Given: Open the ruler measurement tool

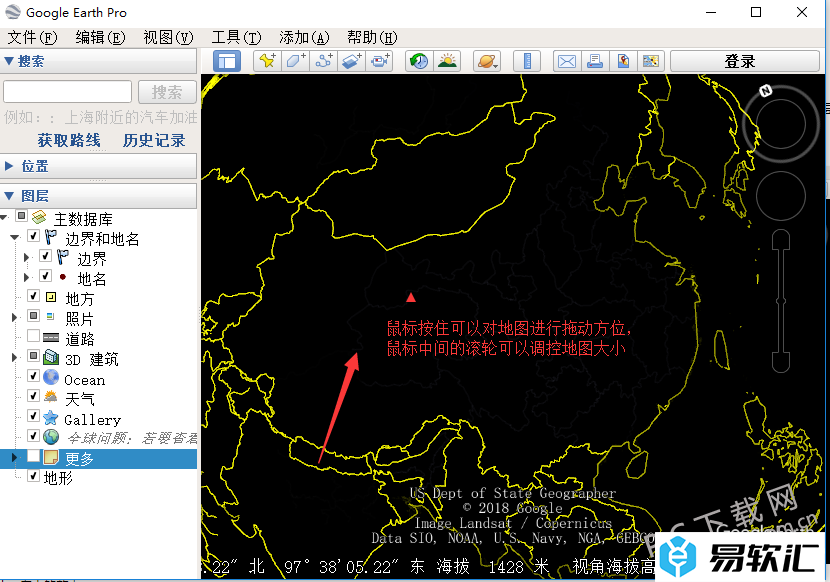Looking at the screenshot, I should click(527, 61).
